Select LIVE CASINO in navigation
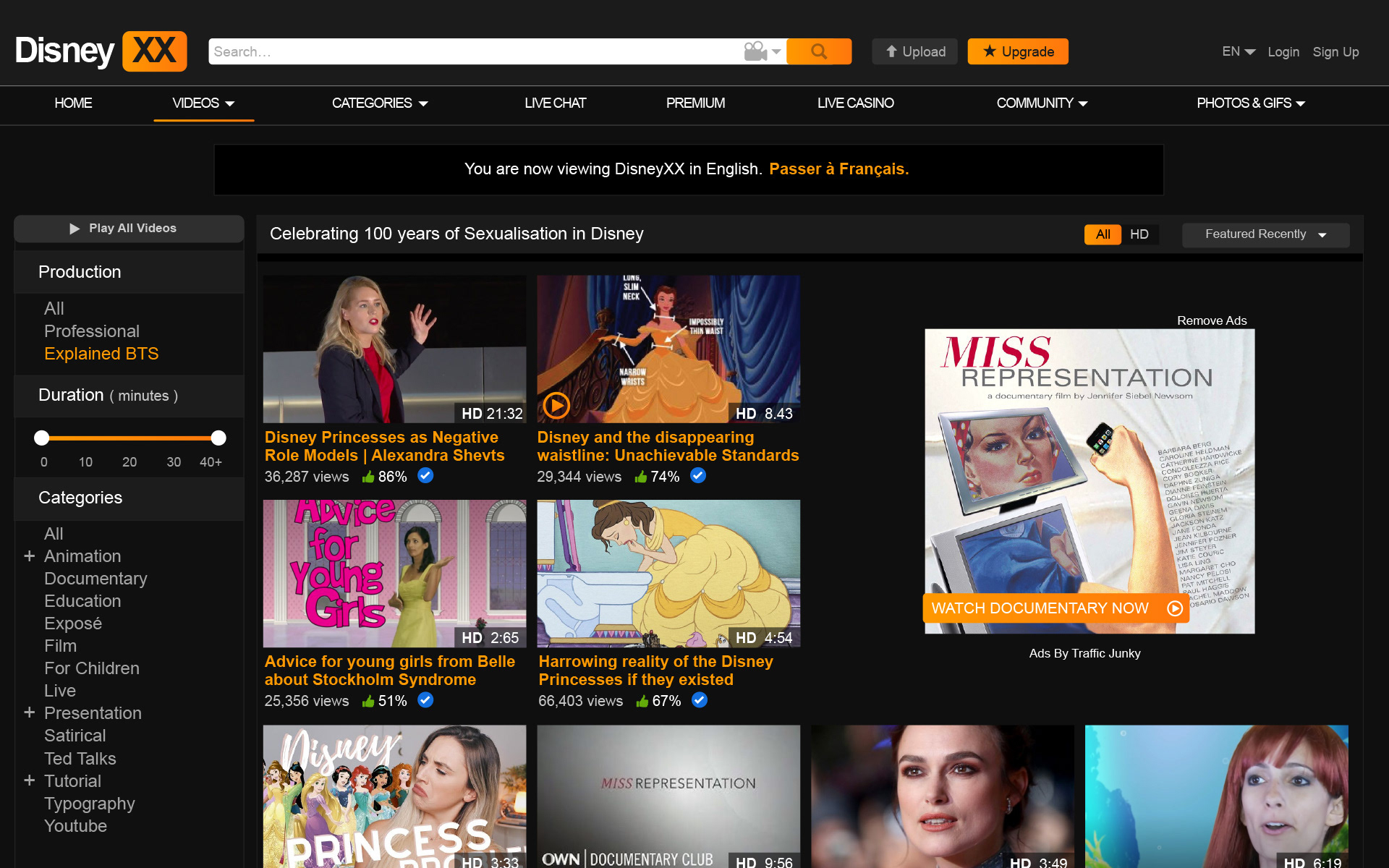Image resolution: width=1389 pixels, height=868 pixels. [856, 103]
